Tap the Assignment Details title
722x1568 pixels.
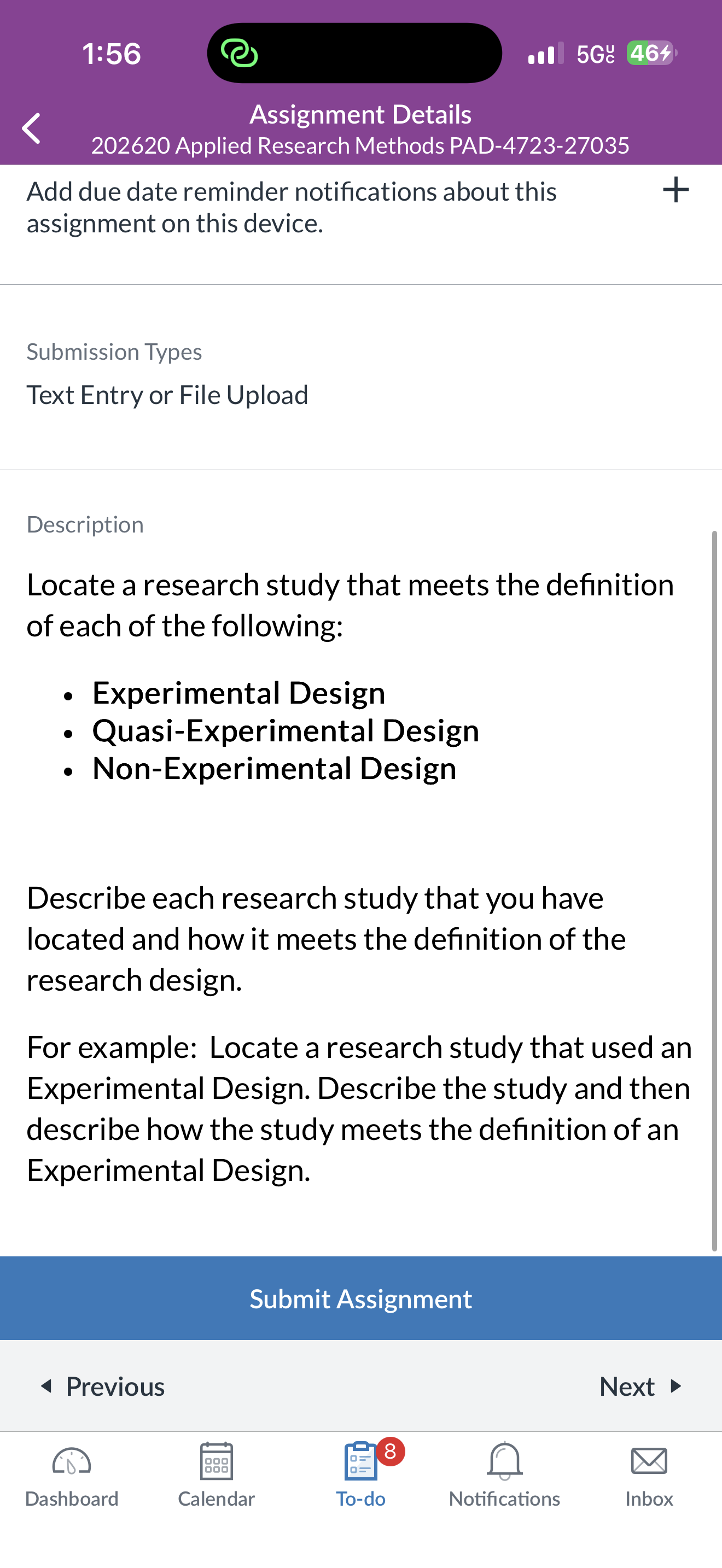pyautogui.click(x=360, y=114)
